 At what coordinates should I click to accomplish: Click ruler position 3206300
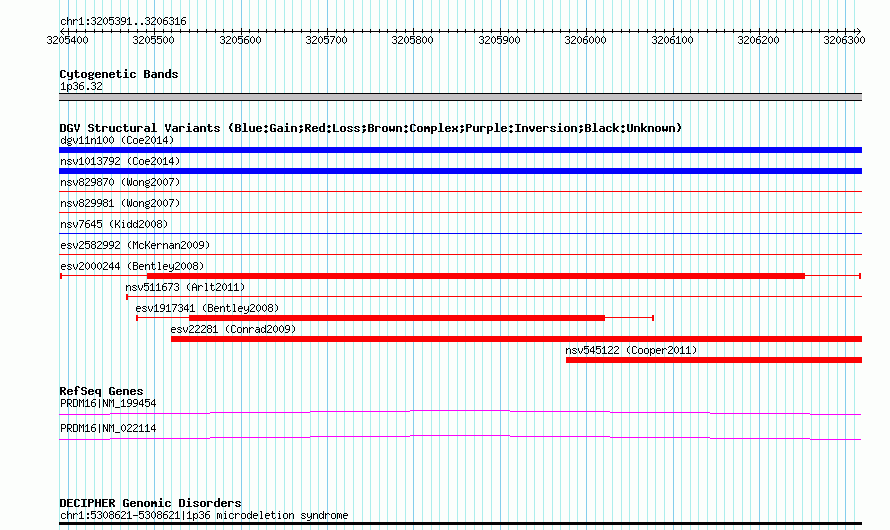click(x=845, y=40)
